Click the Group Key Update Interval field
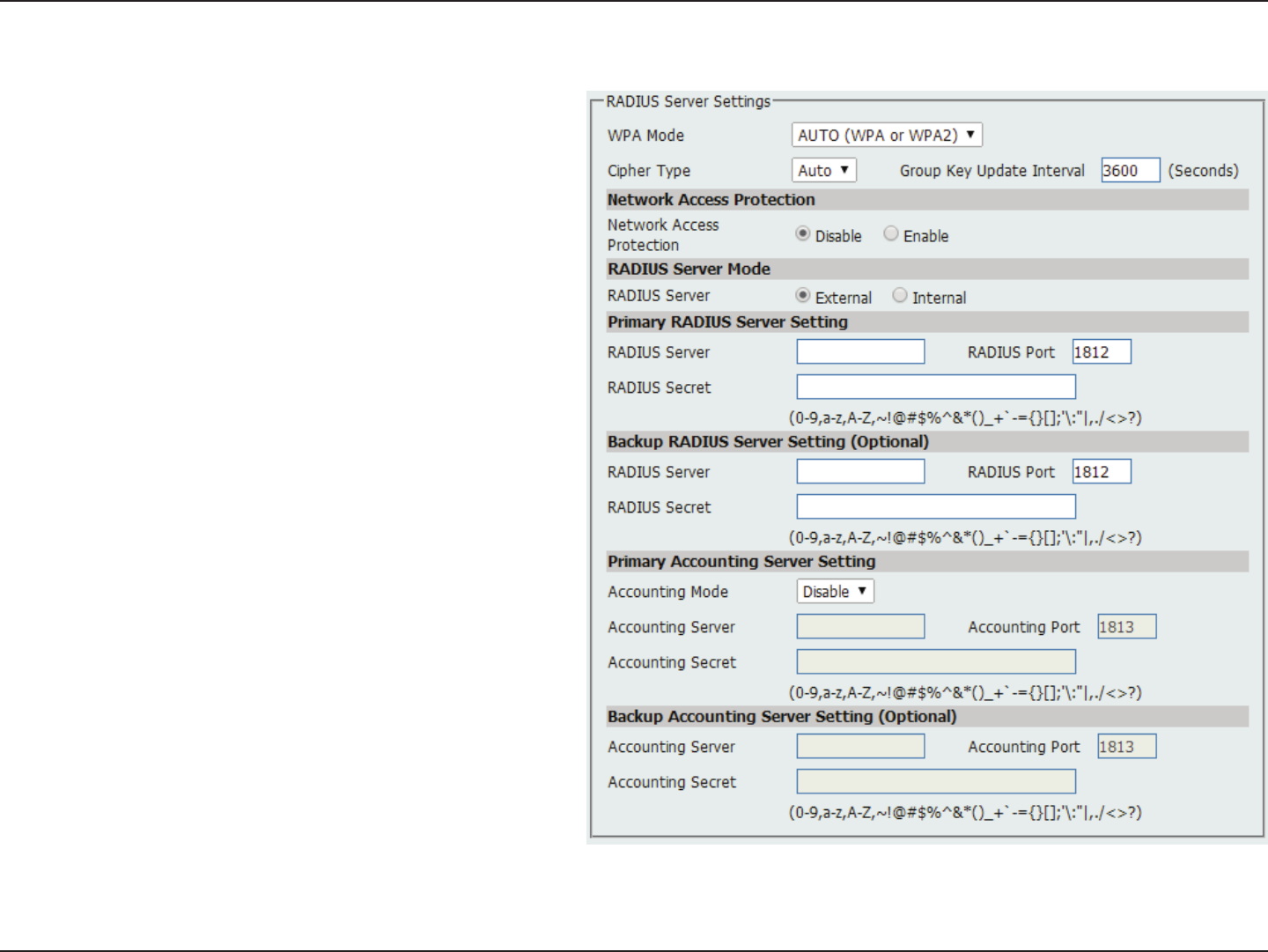 tap(1131, 170)
